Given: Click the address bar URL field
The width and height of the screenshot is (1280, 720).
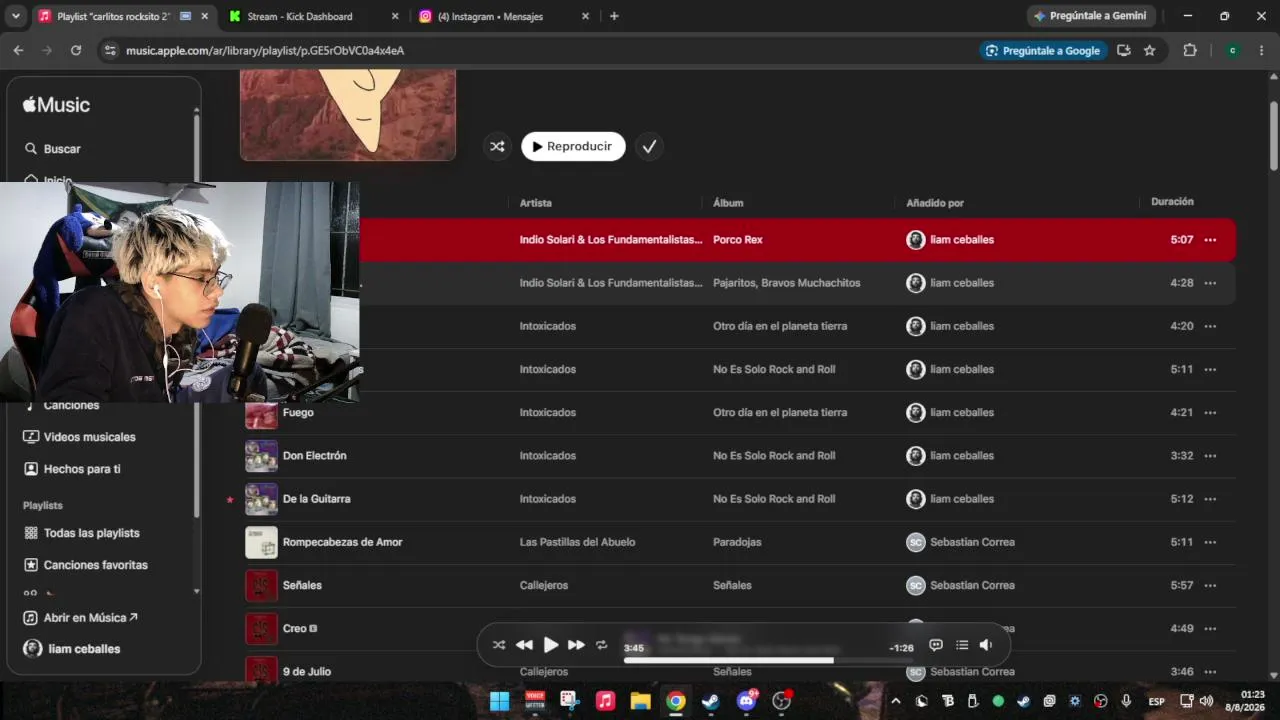Looking at the screenshot, I should coord(540,50).
